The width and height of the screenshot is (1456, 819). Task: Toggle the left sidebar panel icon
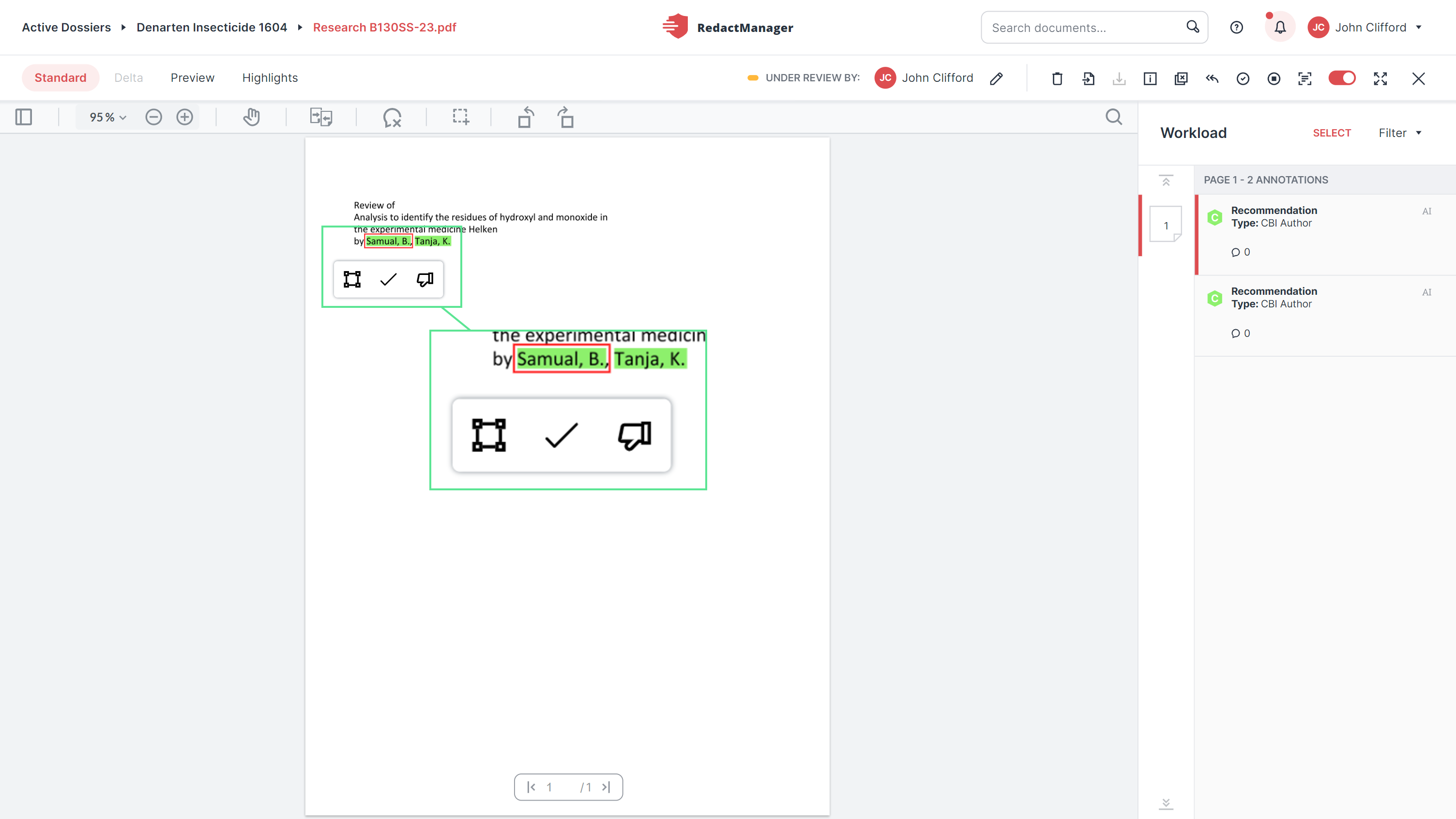24,117
